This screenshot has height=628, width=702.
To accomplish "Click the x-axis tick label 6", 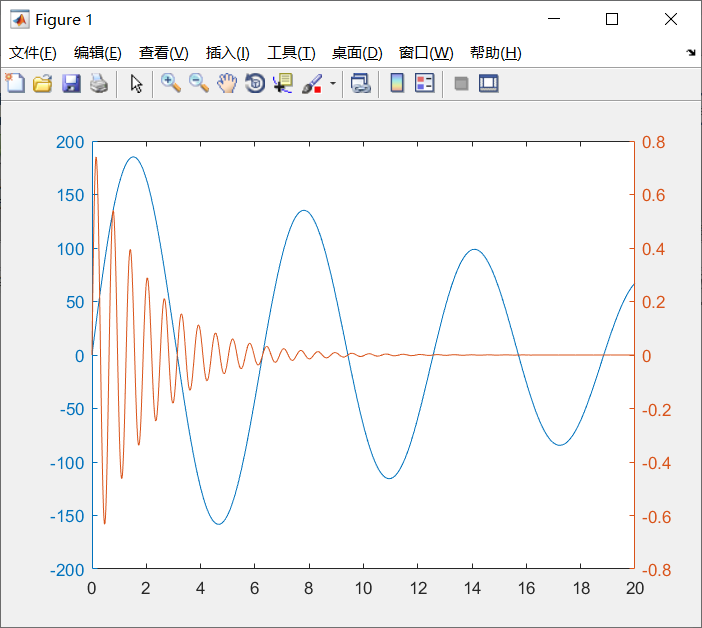I will click(254, 588).
